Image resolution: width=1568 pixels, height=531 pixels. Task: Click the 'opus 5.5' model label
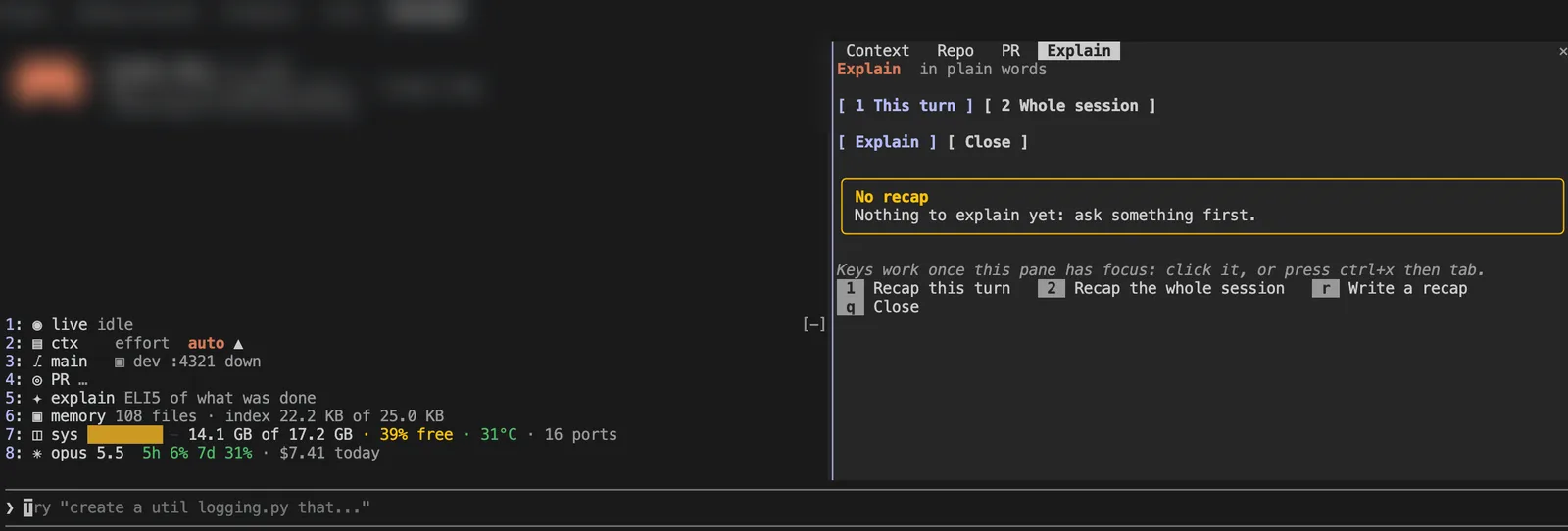87,454
